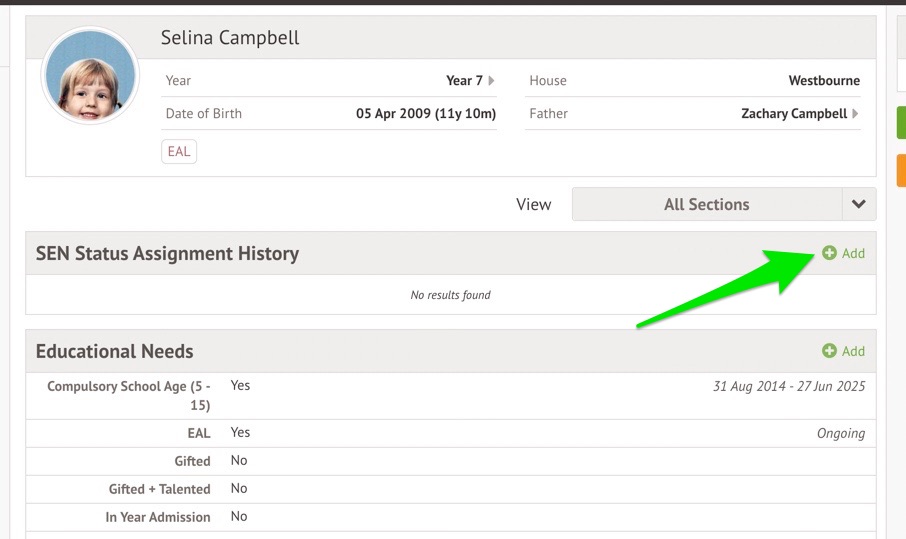
Task: Select the Gifted educational need row
Action: [x=450, y=461]
